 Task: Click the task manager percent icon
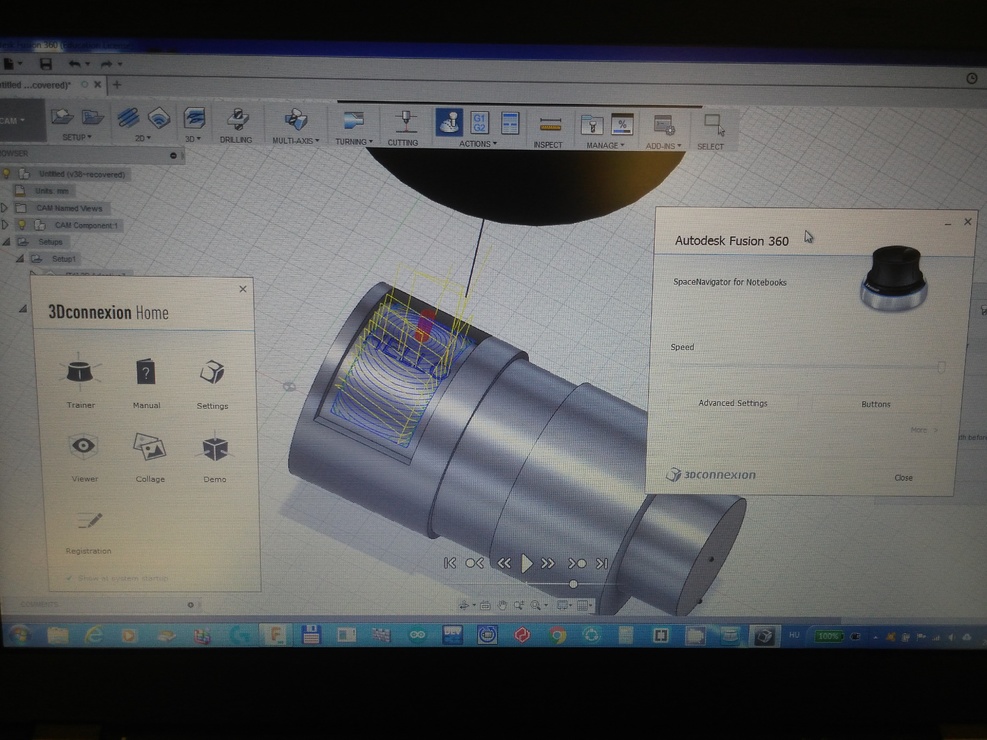[x=622, y=125]
